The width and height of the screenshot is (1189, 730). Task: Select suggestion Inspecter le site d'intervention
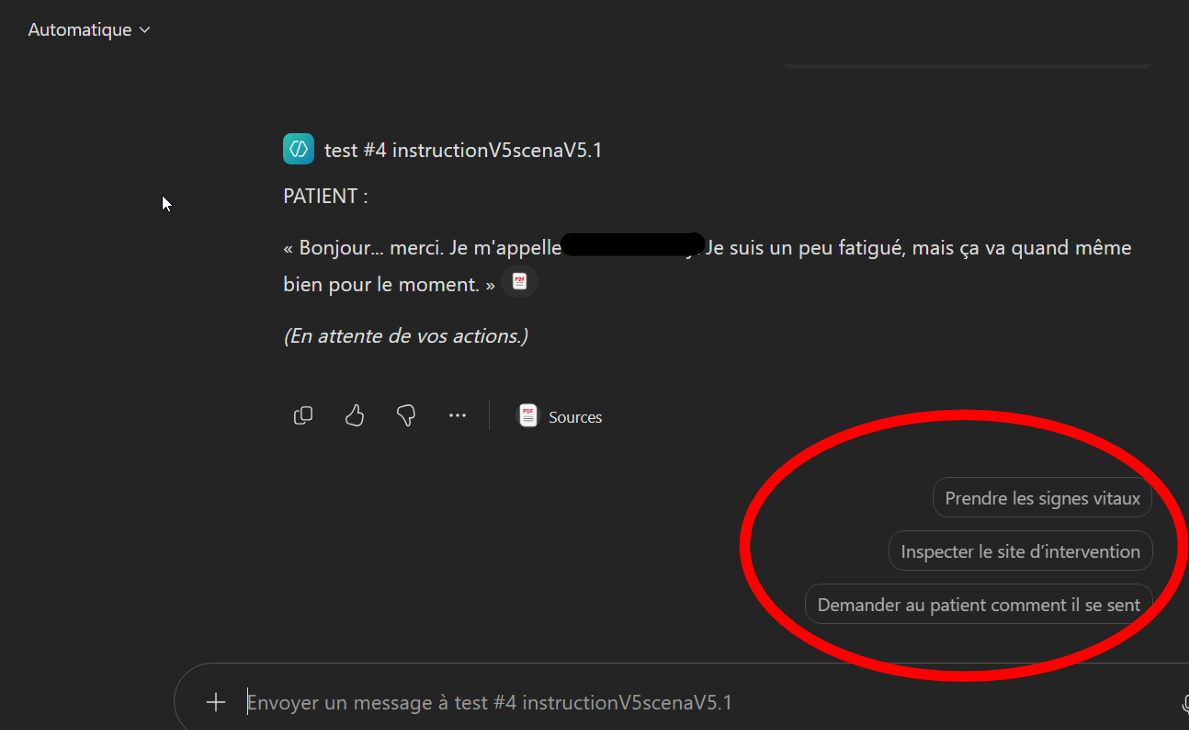coord(1020,551)
